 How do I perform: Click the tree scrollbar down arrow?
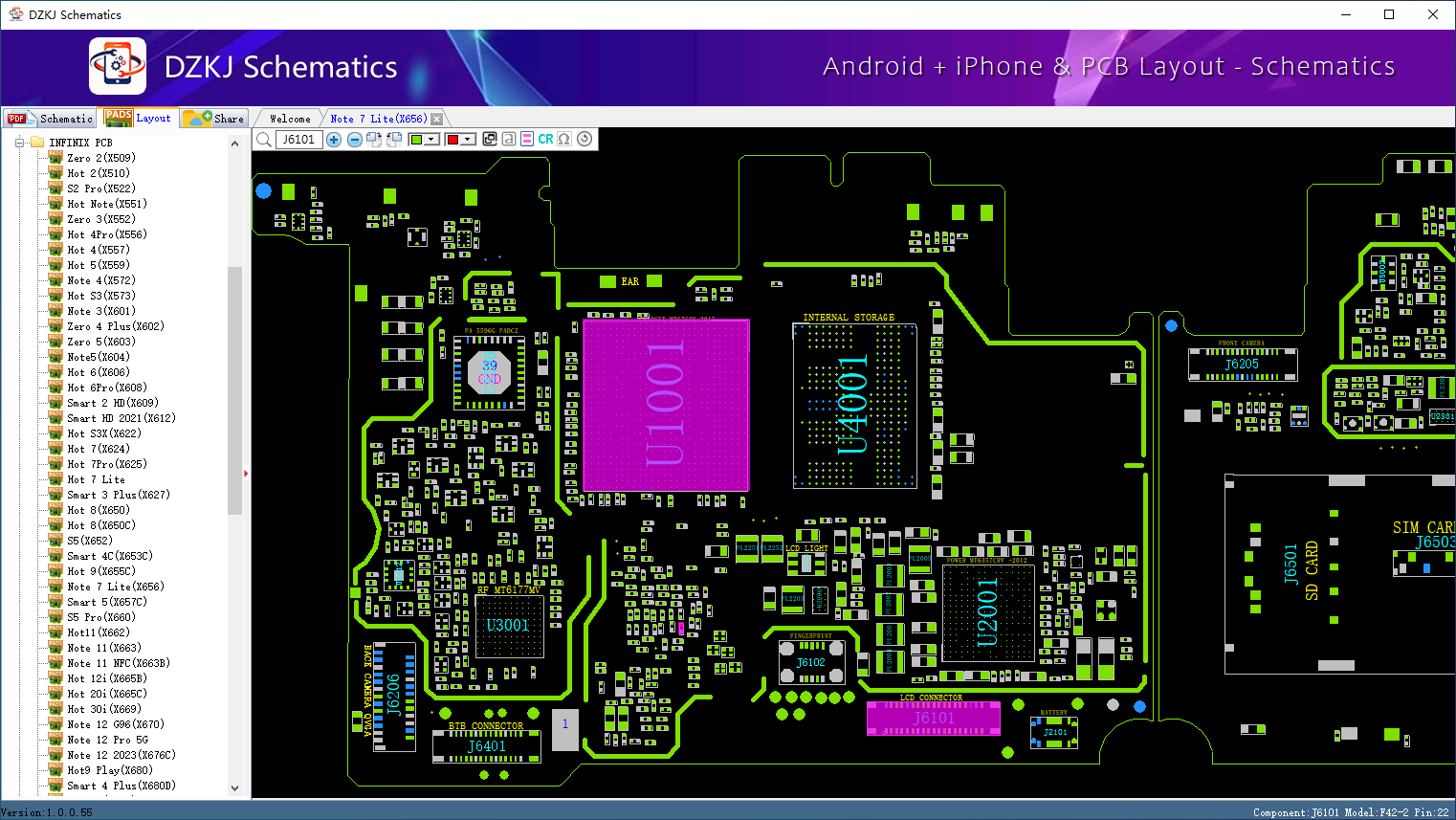point(235,788)
